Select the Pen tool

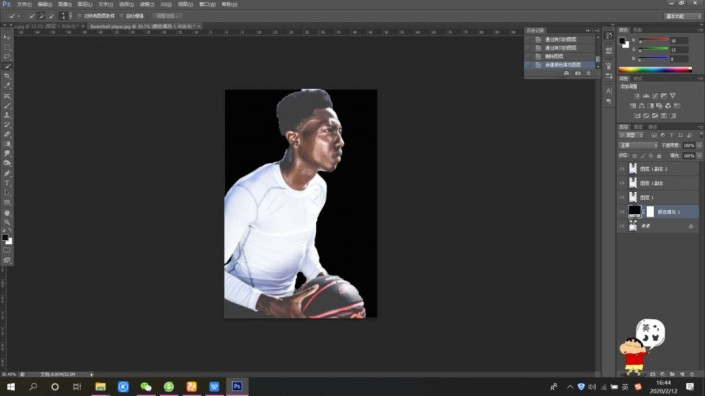point(7,174)
